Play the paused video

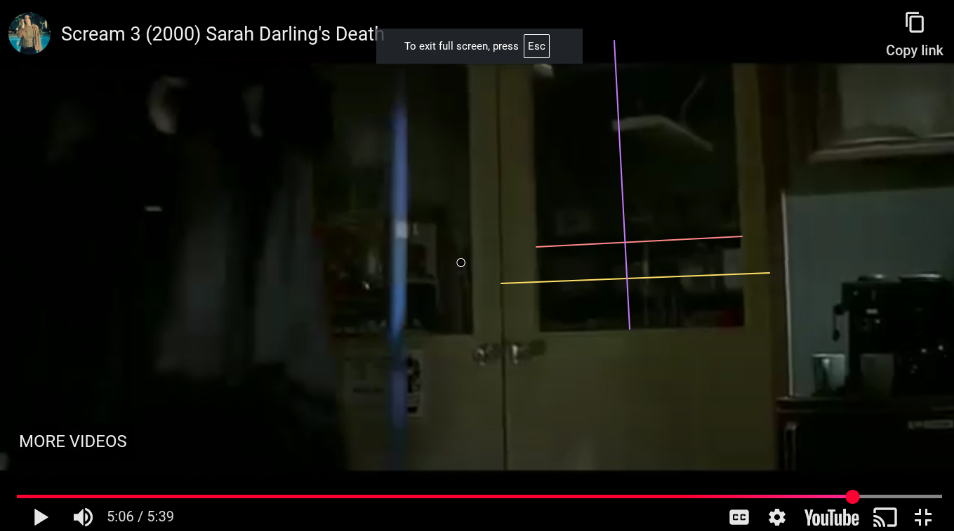(41, 517)
